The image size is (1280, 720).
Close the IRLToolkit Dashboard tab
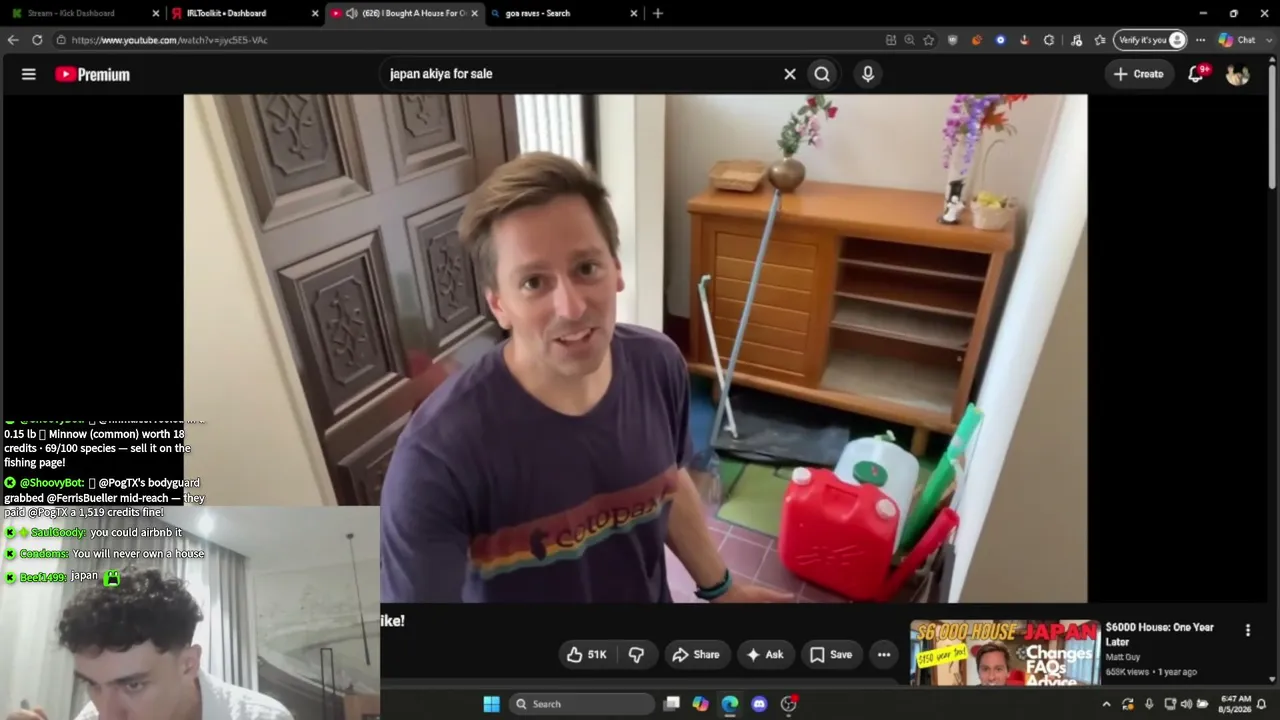point(315,13)
